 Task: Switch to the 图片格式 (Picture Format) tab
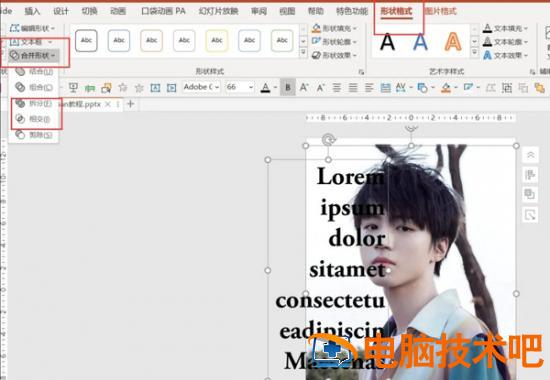(440, 11)
